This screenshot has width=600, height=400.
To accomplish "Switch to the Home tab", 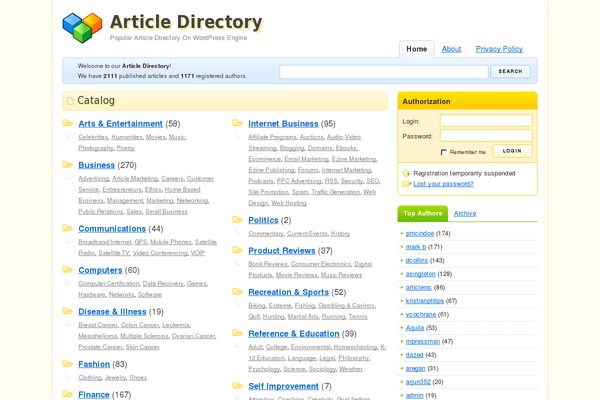I will point(417,49).
